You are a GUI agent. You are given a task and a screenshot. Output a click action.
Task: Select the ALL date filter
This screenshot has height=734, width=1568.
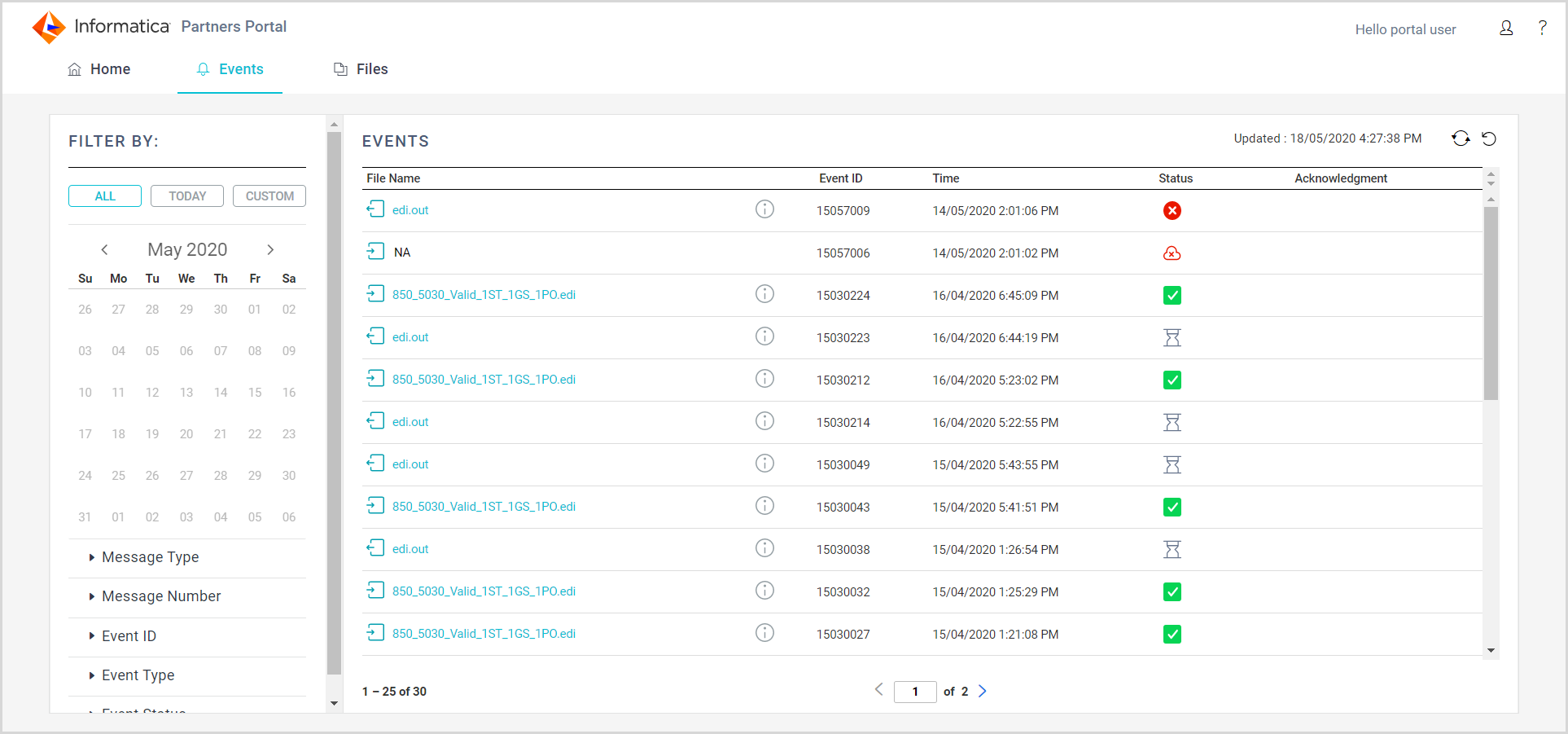tap(105, 196)
